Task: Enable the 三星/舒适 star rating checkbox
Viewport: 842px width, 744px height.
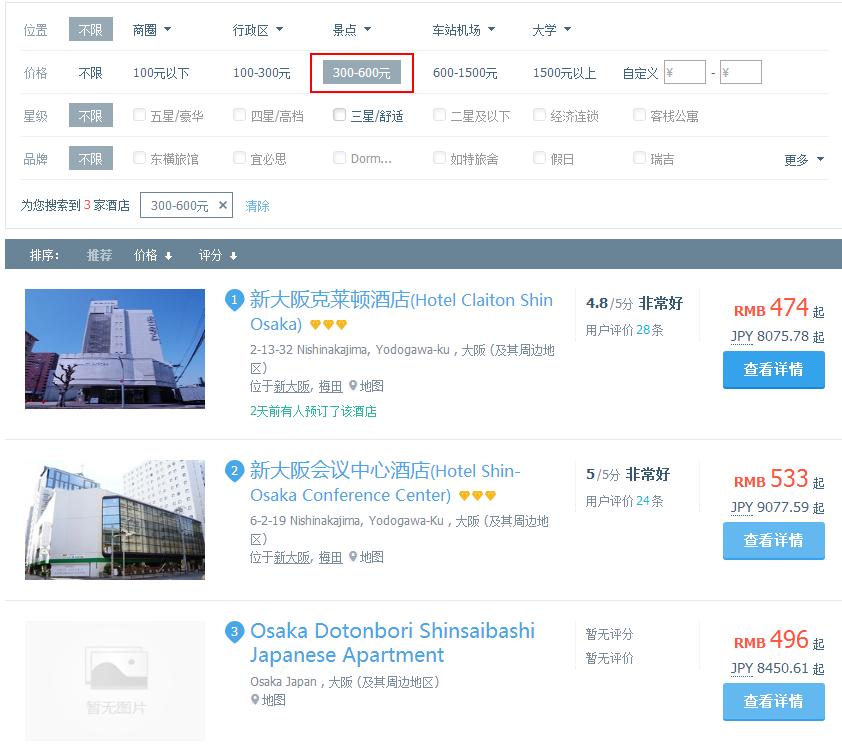Action: [x=339, y=114]
